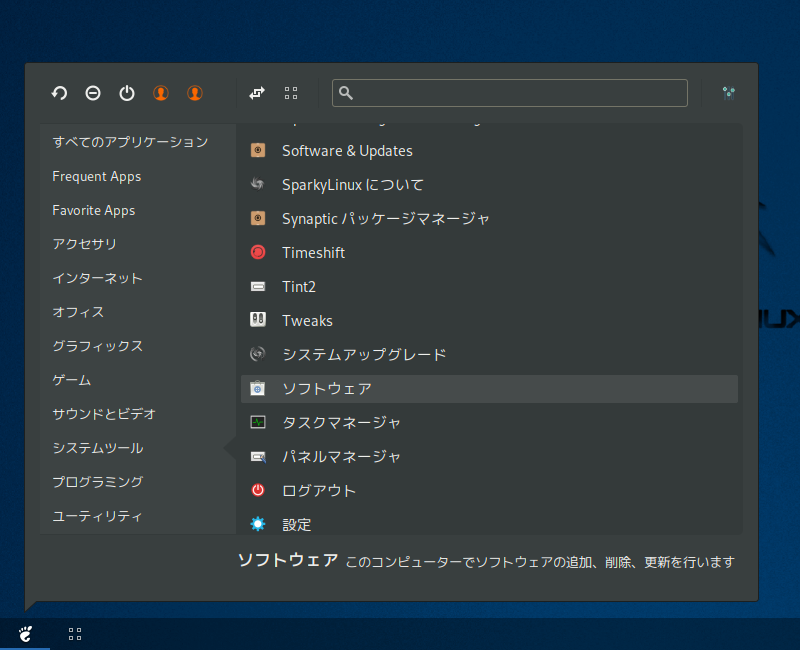The image size is (800, 650).
Task: Click the システムアップグレード icon
Action: point(258,354)
